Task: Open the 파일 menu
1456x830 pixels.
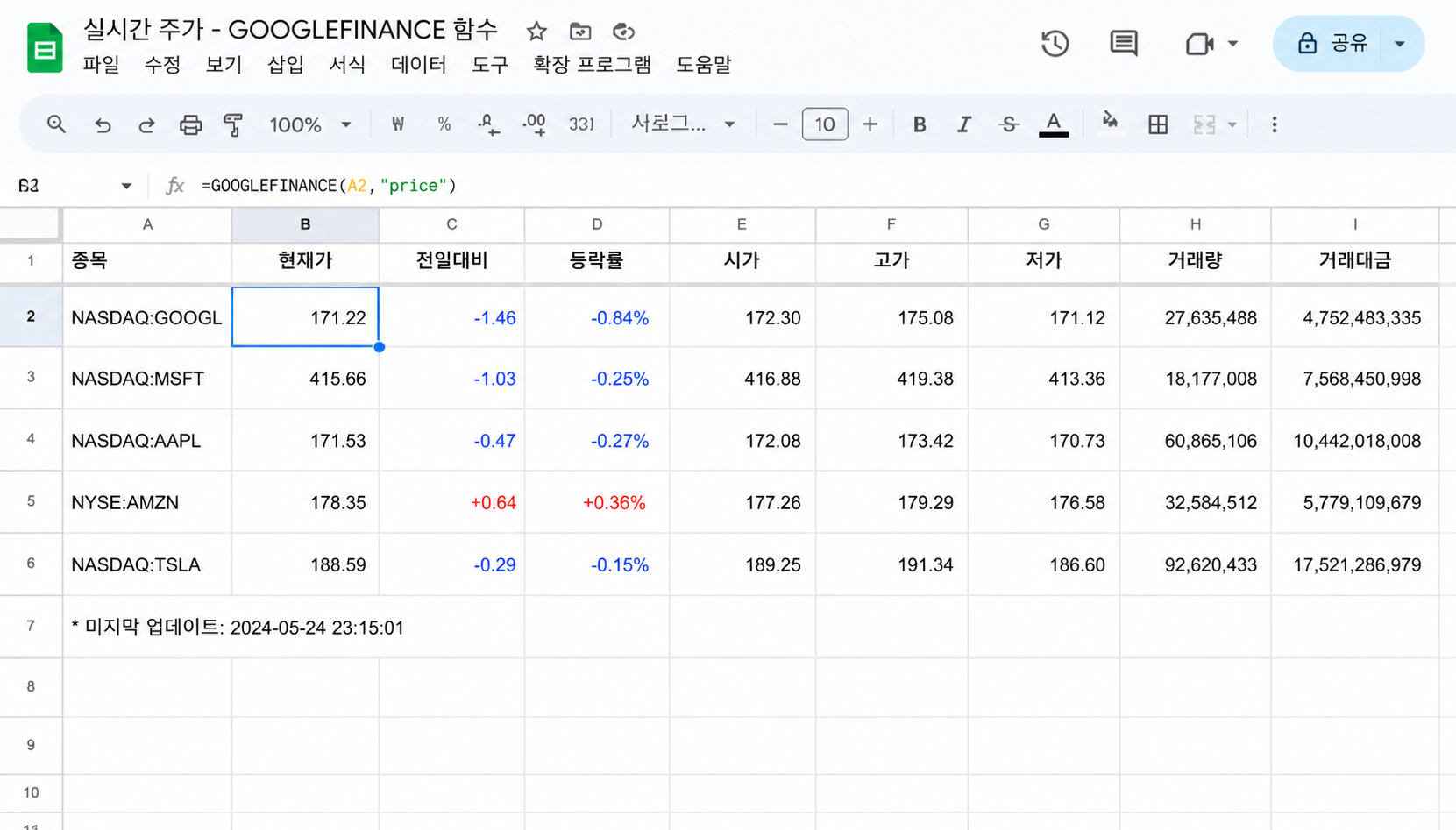Action: (101, 65)
